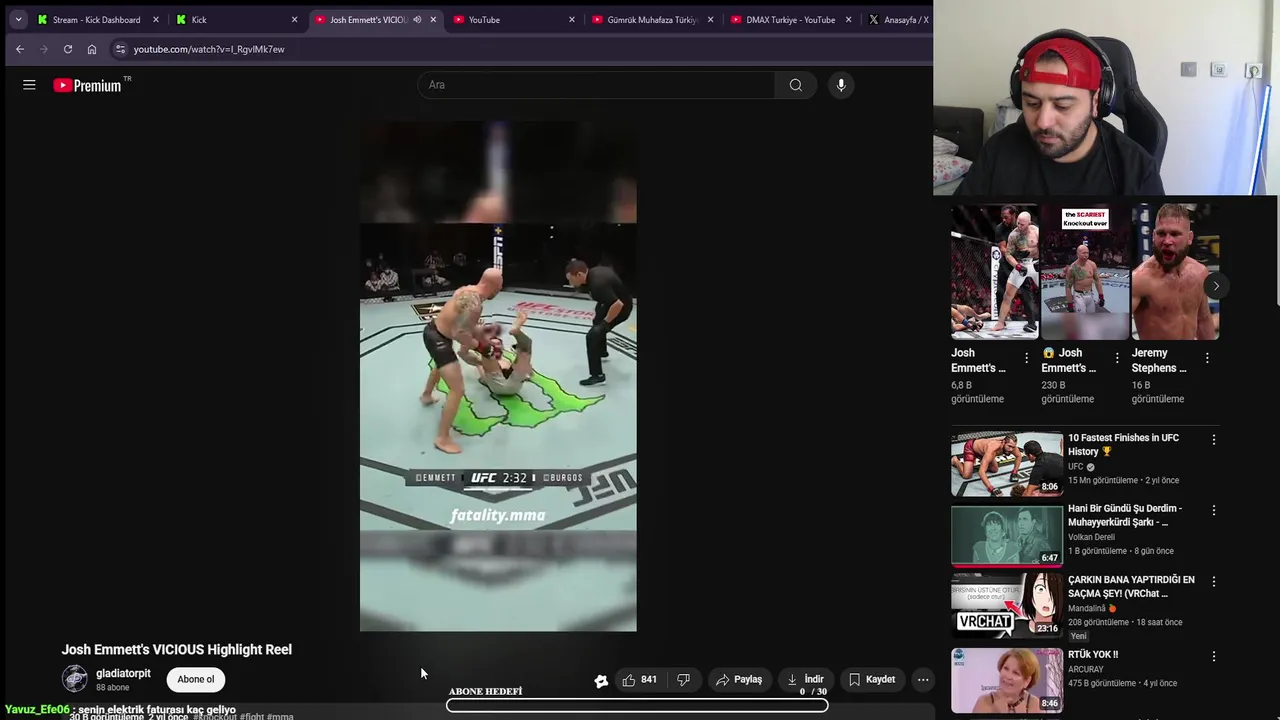
Task: Open browser home page
Action: coord(92,49)
